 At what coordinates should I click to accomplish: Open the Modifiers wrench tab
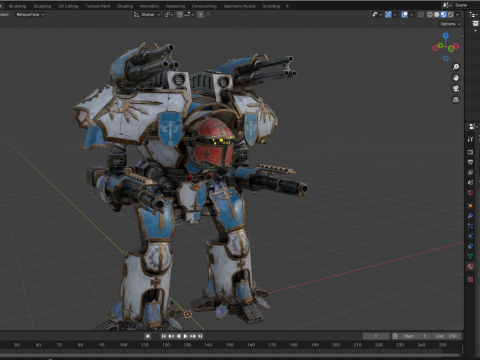tap(470, 216)
